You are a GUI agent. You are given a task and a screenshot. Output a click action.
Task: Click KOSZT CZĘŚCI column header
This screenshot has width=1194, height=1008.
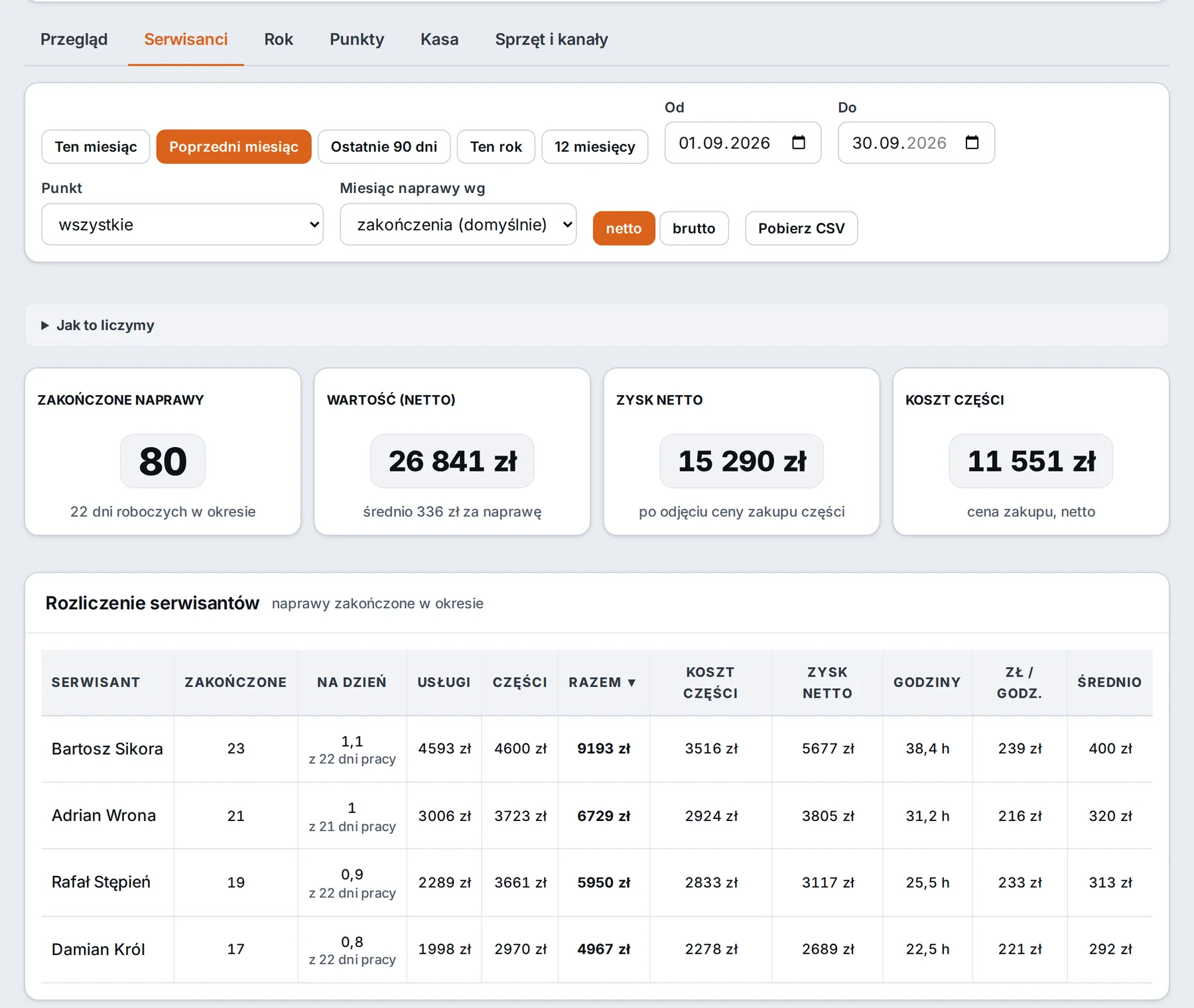point(710,682)
